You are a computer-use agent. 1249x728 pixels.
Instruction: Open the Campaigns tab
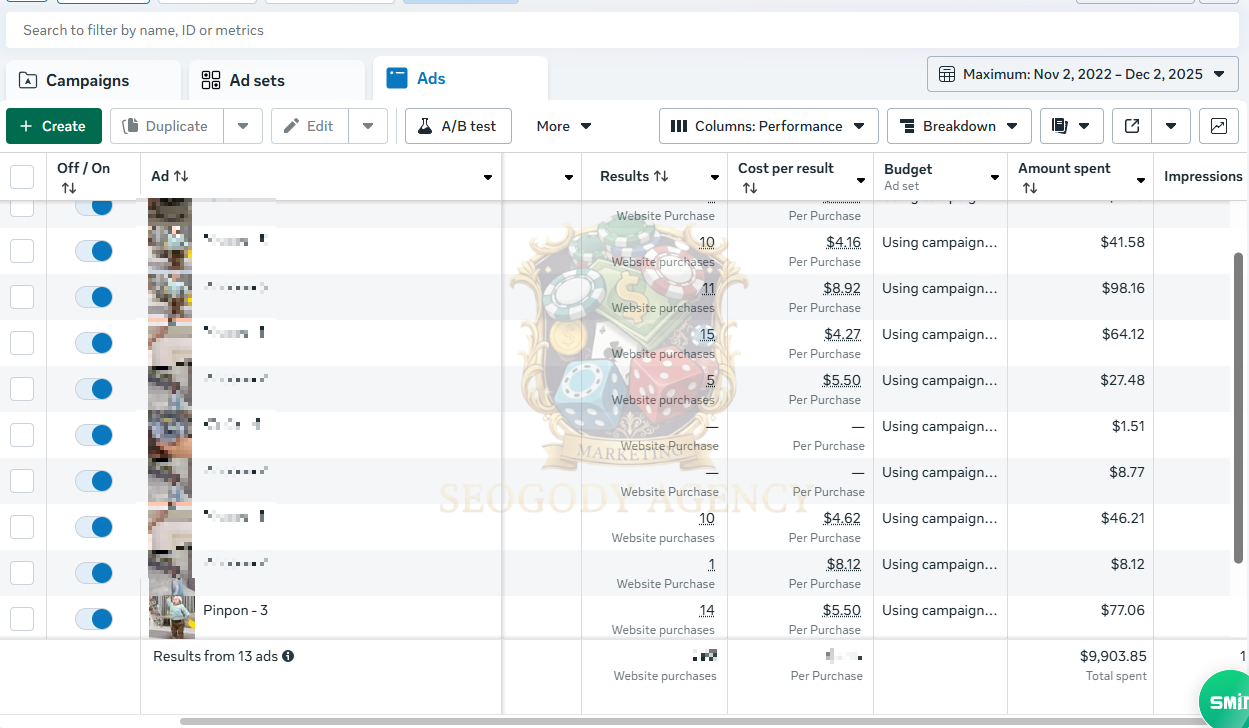tap(93, 80)
